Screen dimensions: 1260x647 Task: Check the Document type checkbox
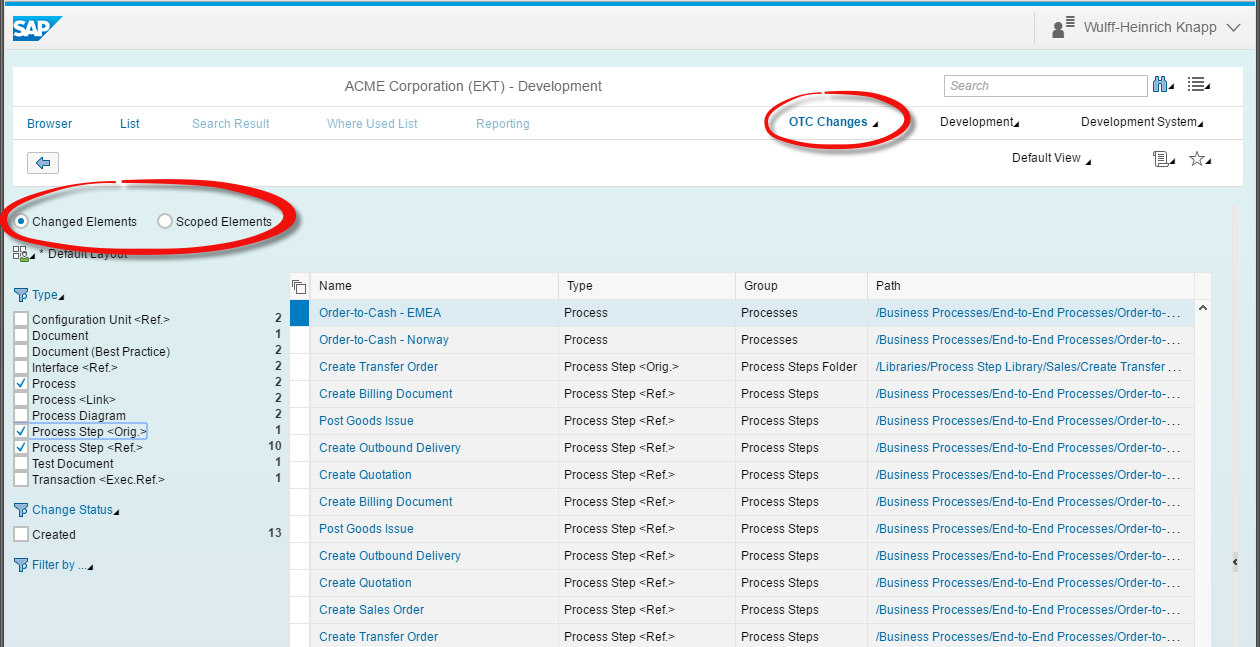(x=21, y=335)
